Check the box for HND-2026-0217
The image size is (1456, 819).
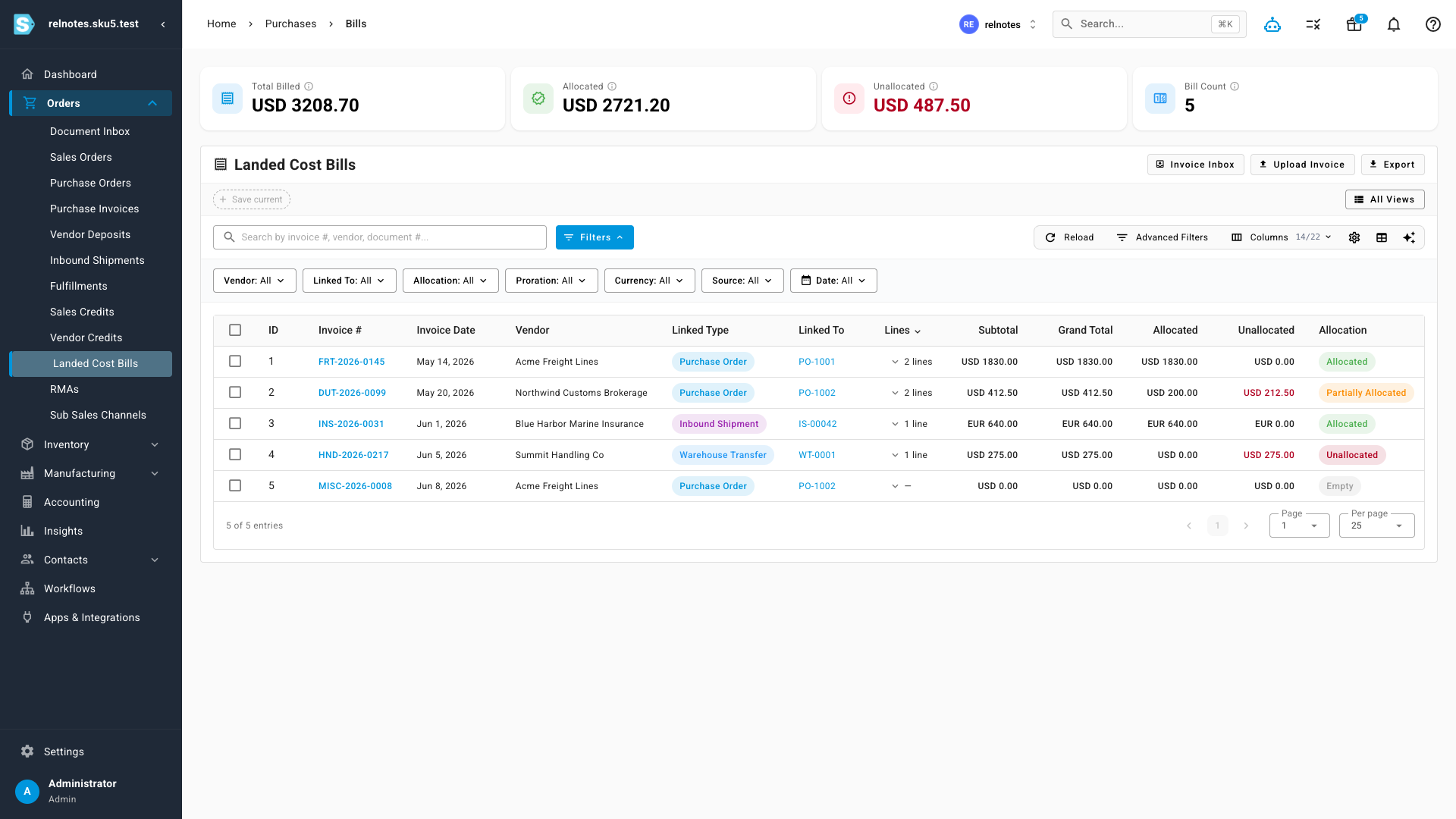point(235,454)
